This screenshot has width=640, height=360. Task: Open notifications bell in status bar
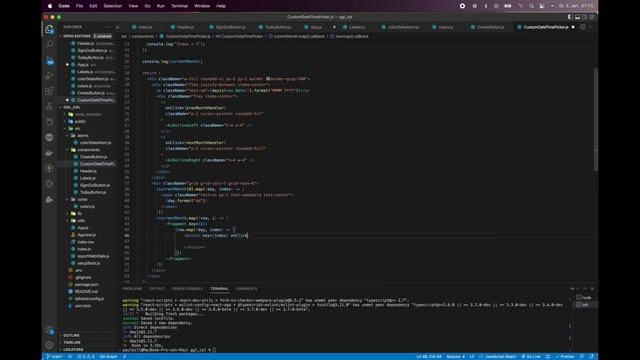tap(591, 357)
